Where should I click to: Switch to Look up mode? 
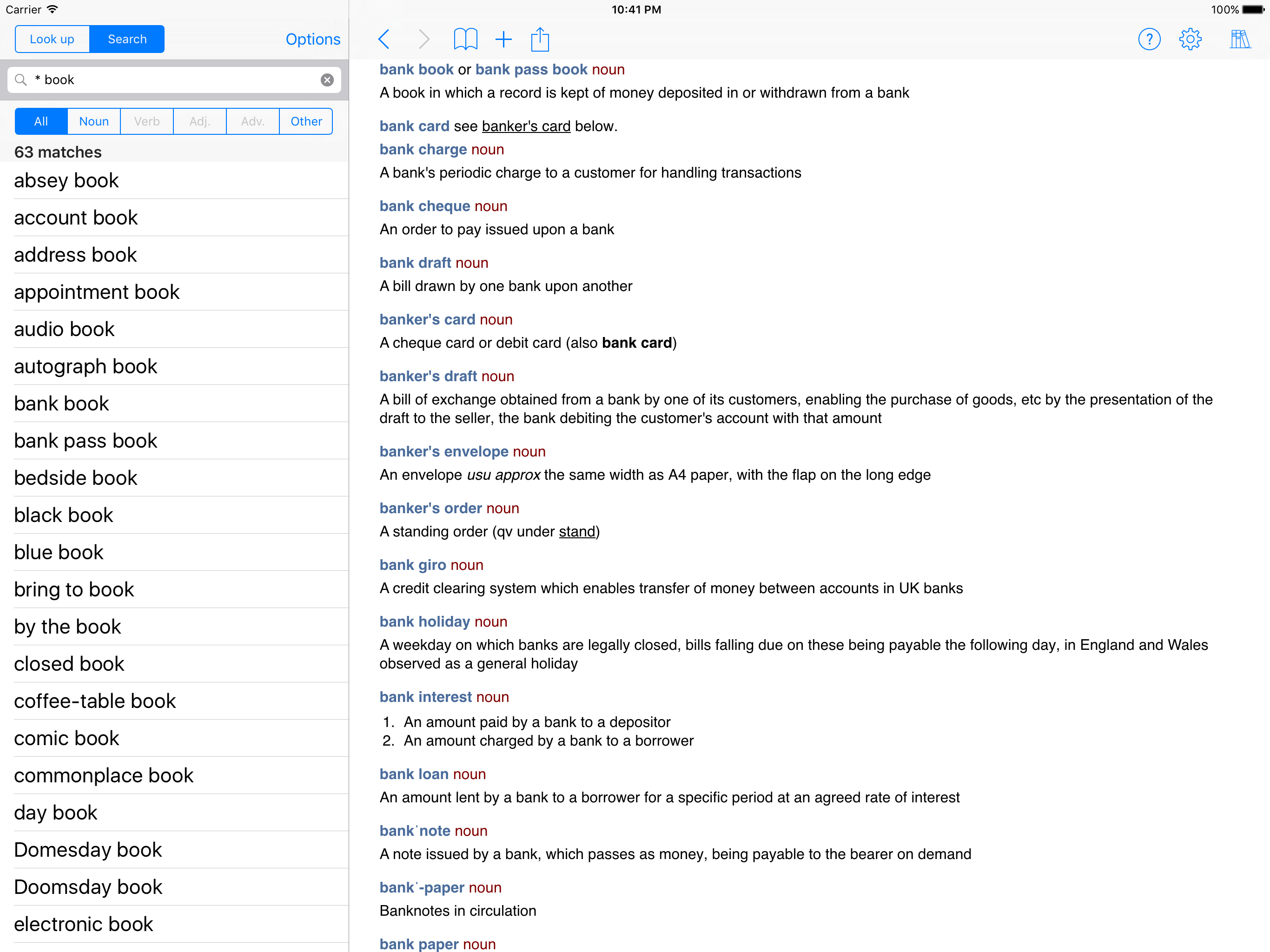click(52, 39)
